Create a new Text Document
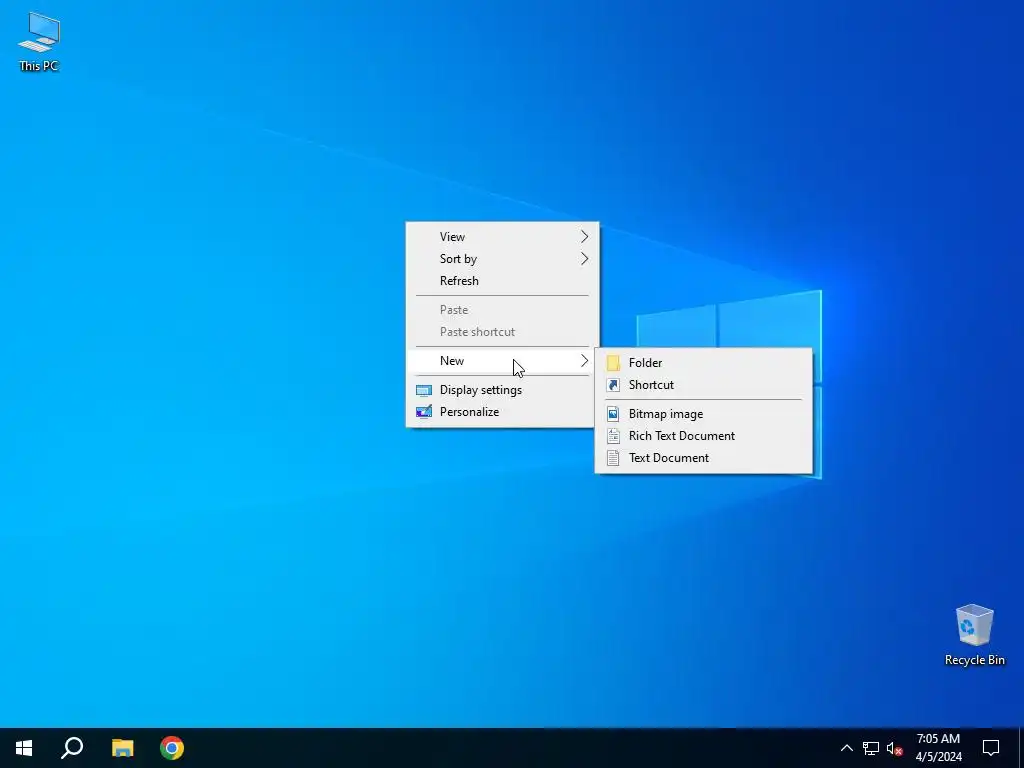The height and width of the screenshot is (768, 1024). tap(703, 458)
